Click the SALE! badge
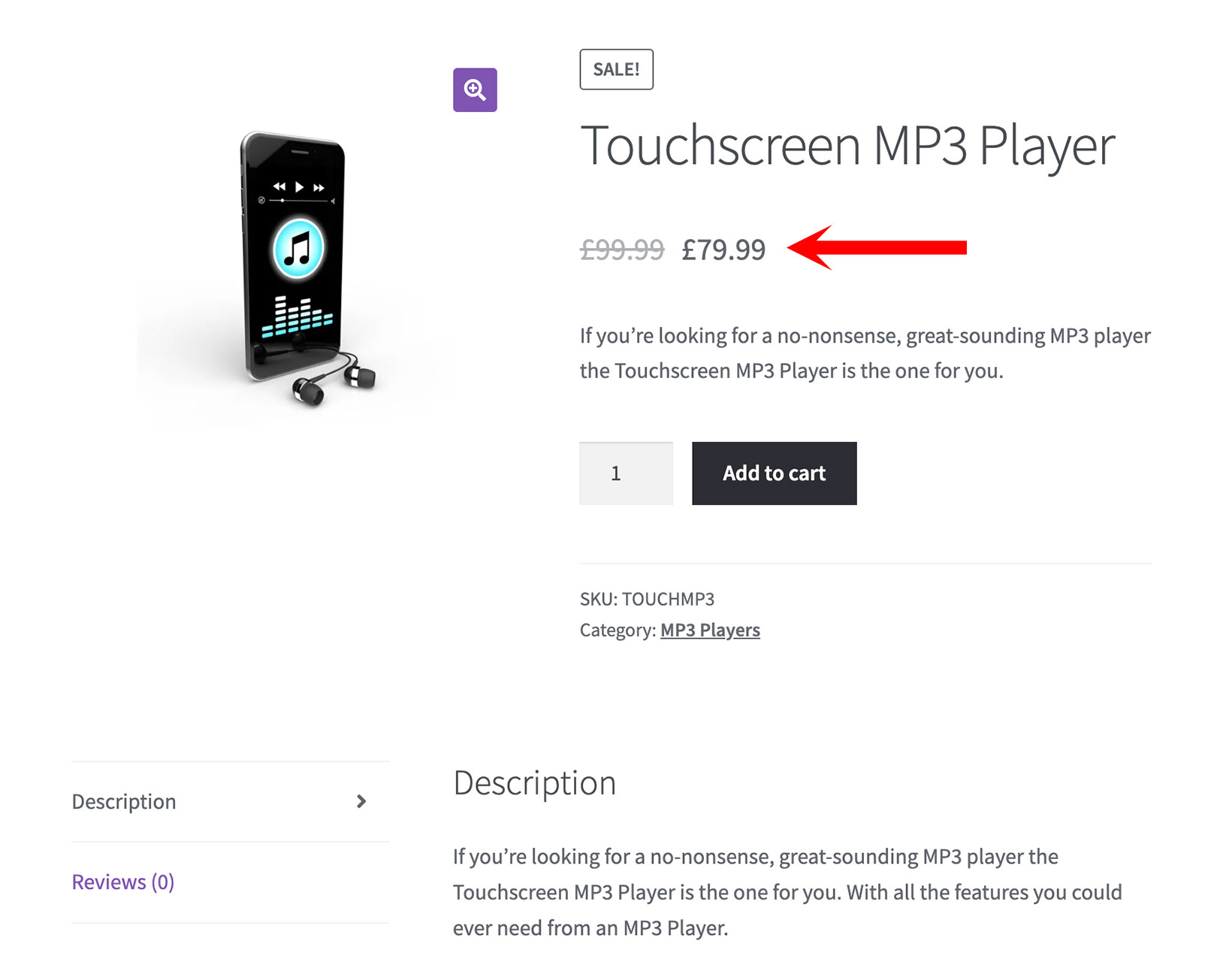This screenshot has width=1232, height=971. tap(616, 69)
